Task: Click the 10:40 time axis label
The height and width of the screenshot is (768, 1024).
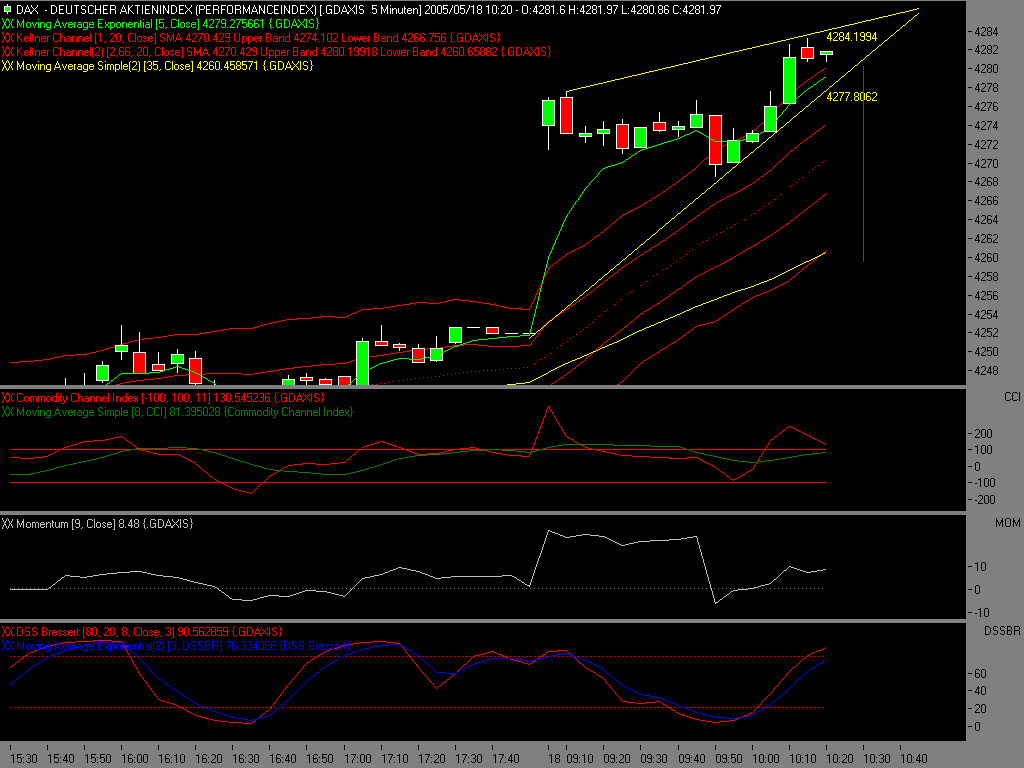Action: pos(914,758)
